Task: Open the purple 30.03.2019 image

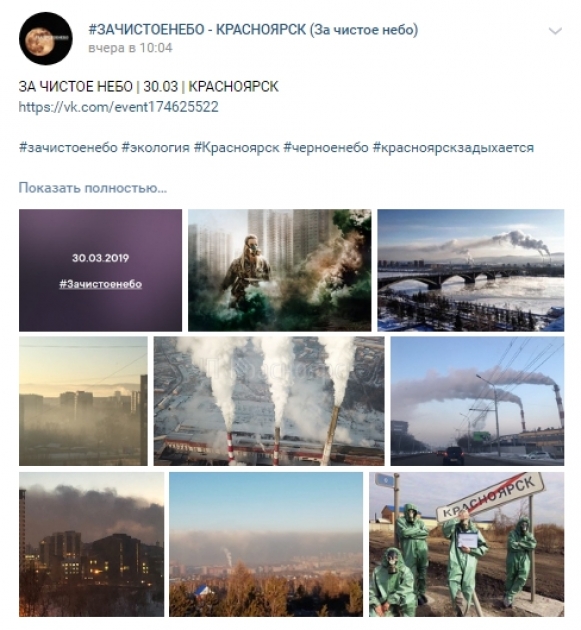Action: click(x=100, y=270)
